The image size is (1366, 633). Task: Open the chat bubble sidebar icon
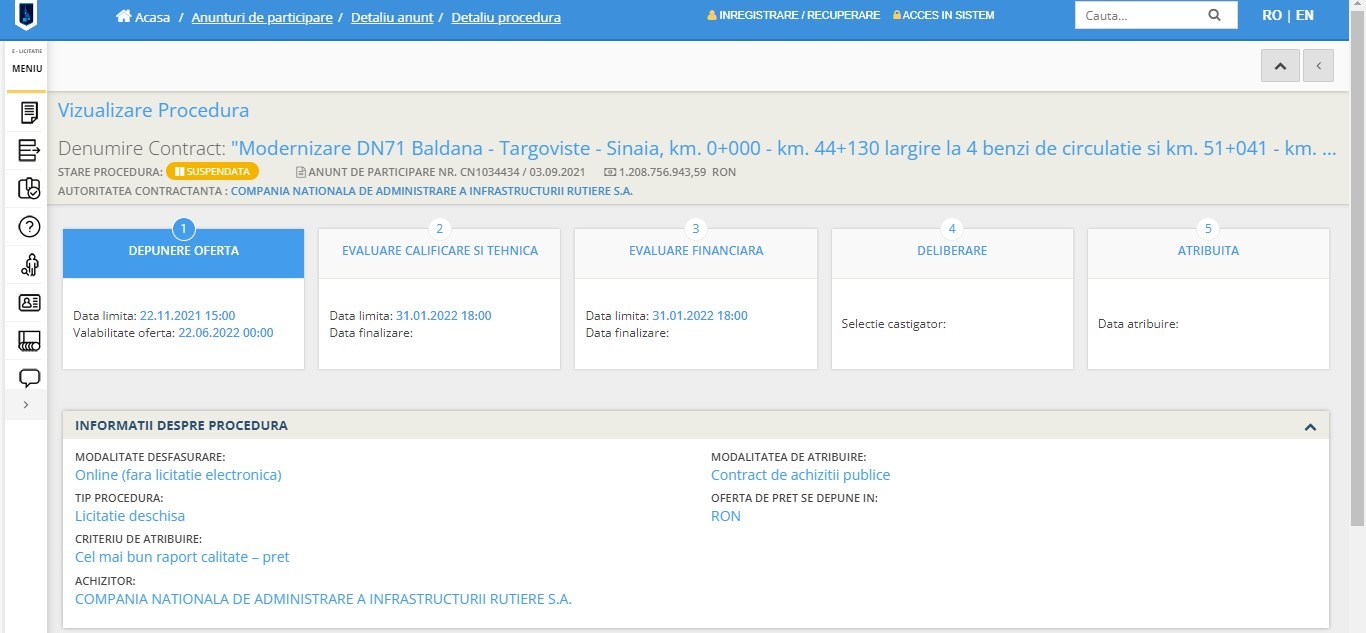coord(29,378)
